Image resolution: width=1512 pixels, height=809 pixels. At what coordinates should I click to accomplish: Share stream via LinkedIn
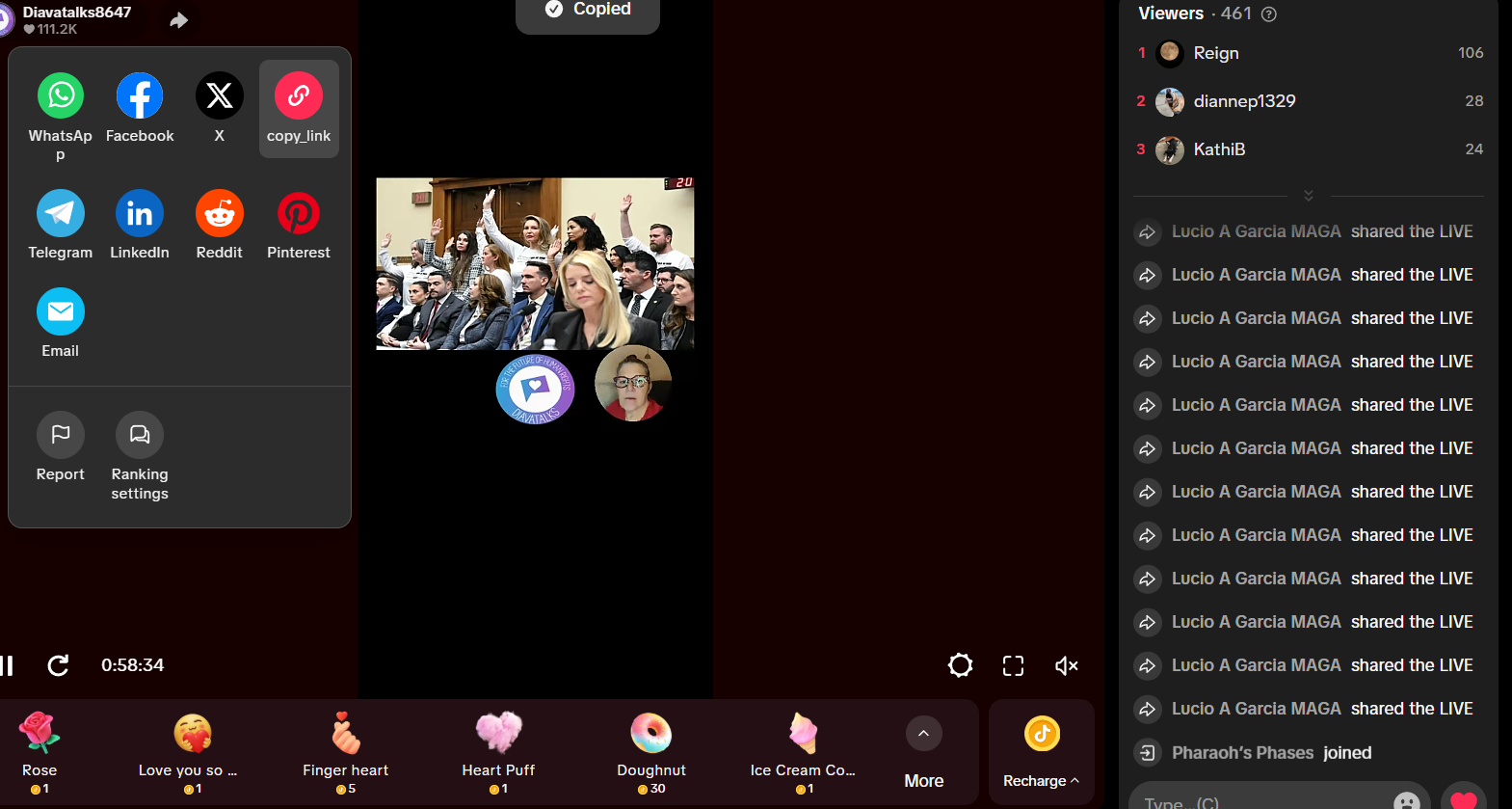tap(140, 214)
